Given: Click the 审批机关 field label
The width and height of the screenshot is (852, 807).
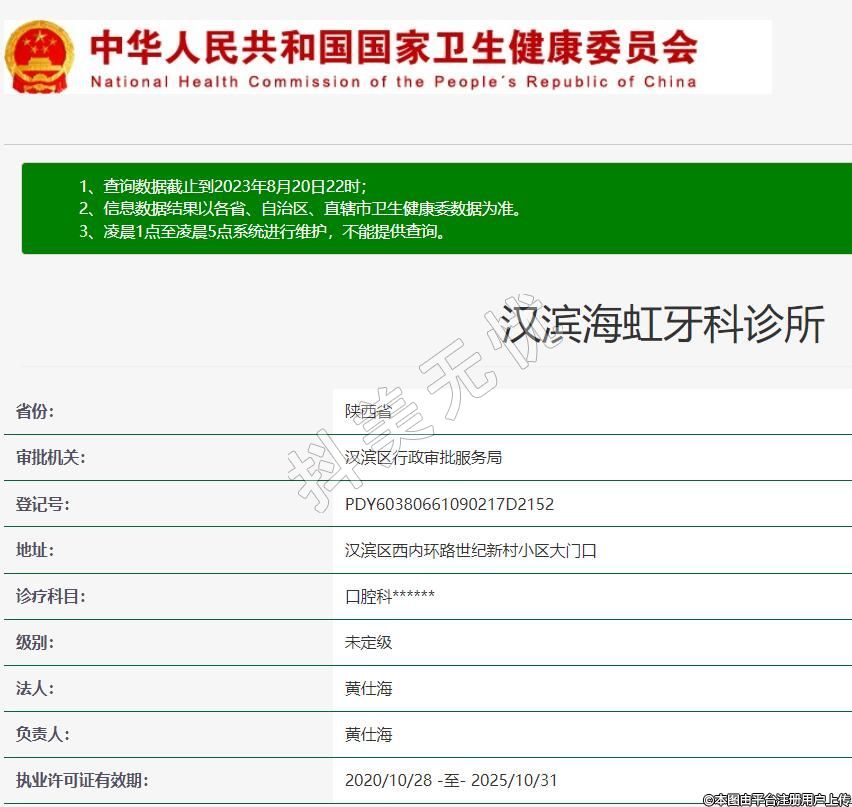Looking at the screenshot, I should pos(50,457).
